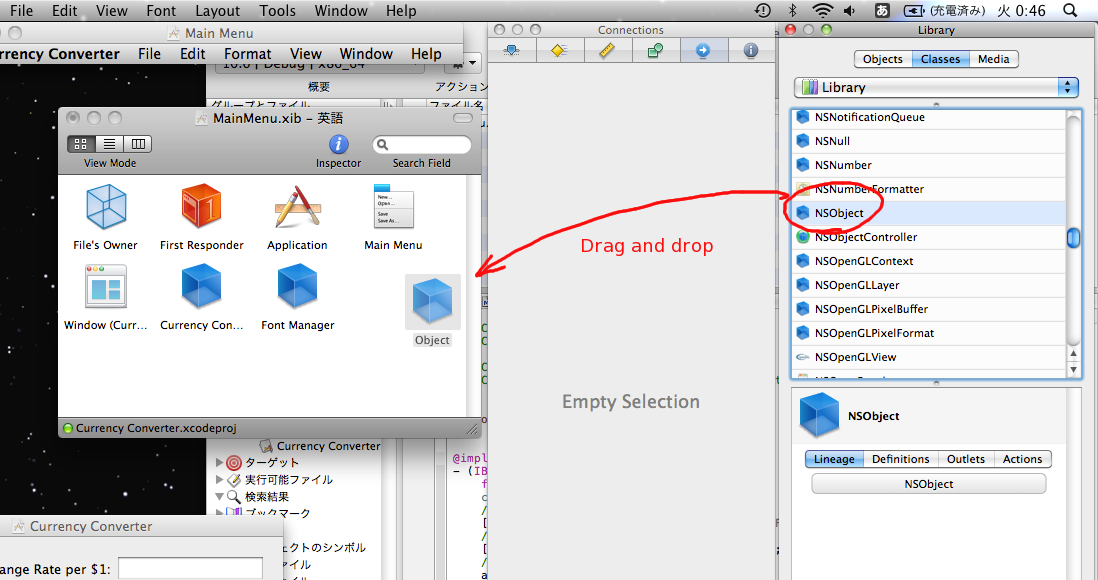The width and height of the screenshot is (1098, 580).
Task: Expand the ターゲット group in Xcode
Action: [x=219, y=462]
